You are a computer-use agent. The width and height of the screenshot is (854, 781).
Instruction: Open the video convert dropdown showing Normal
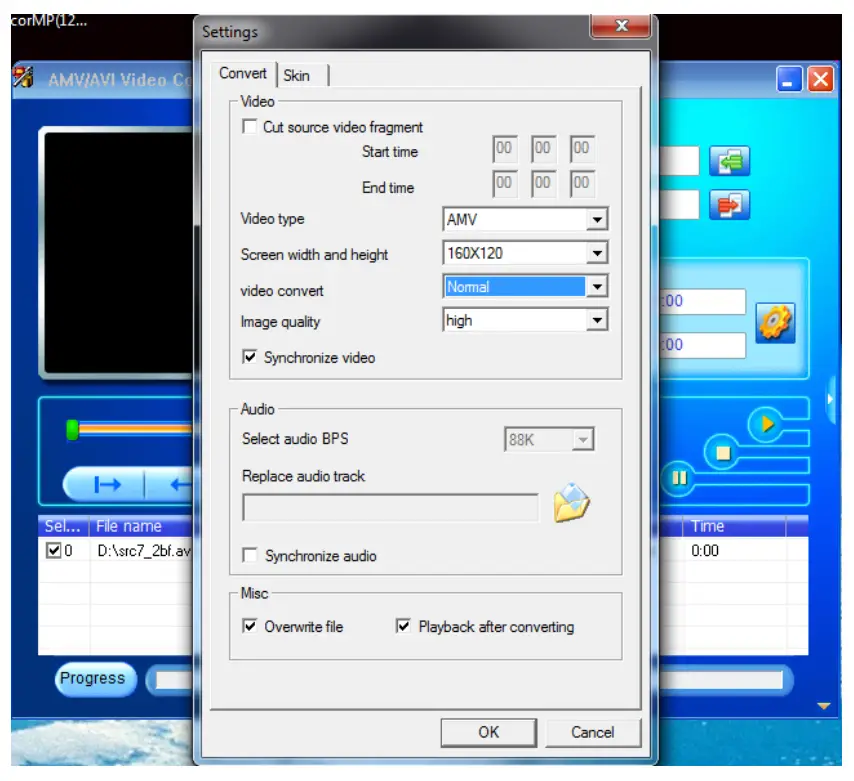pos(597,286)
